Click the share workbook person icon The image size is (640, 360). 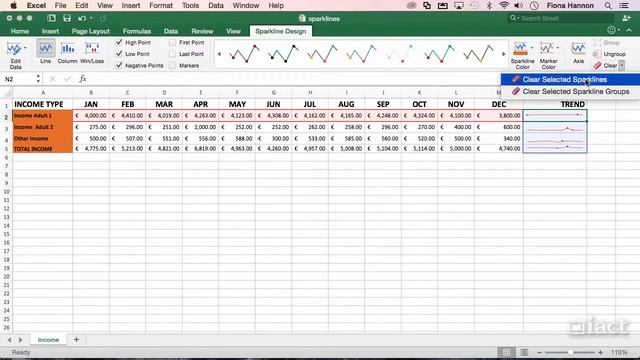(627, 18)
